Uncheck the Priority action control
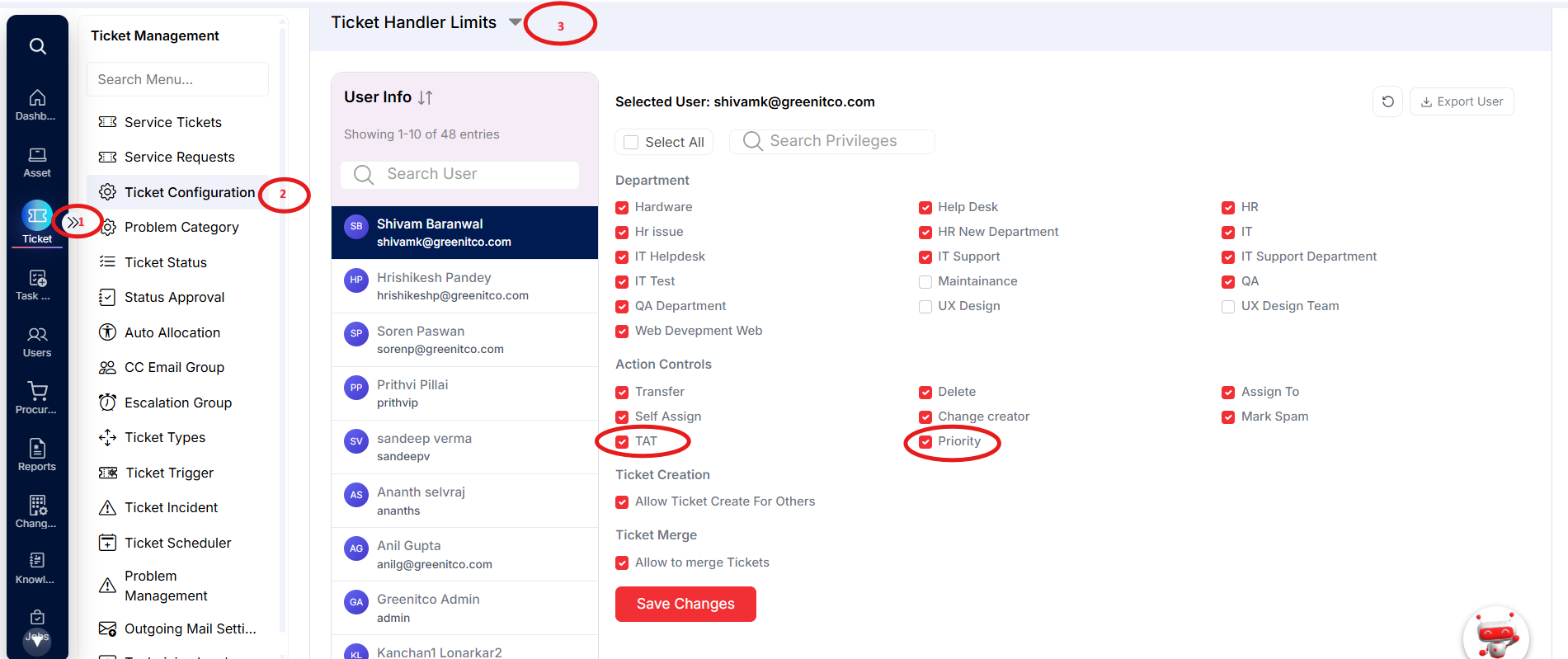 pyautogui.click(x=925, y=442)
